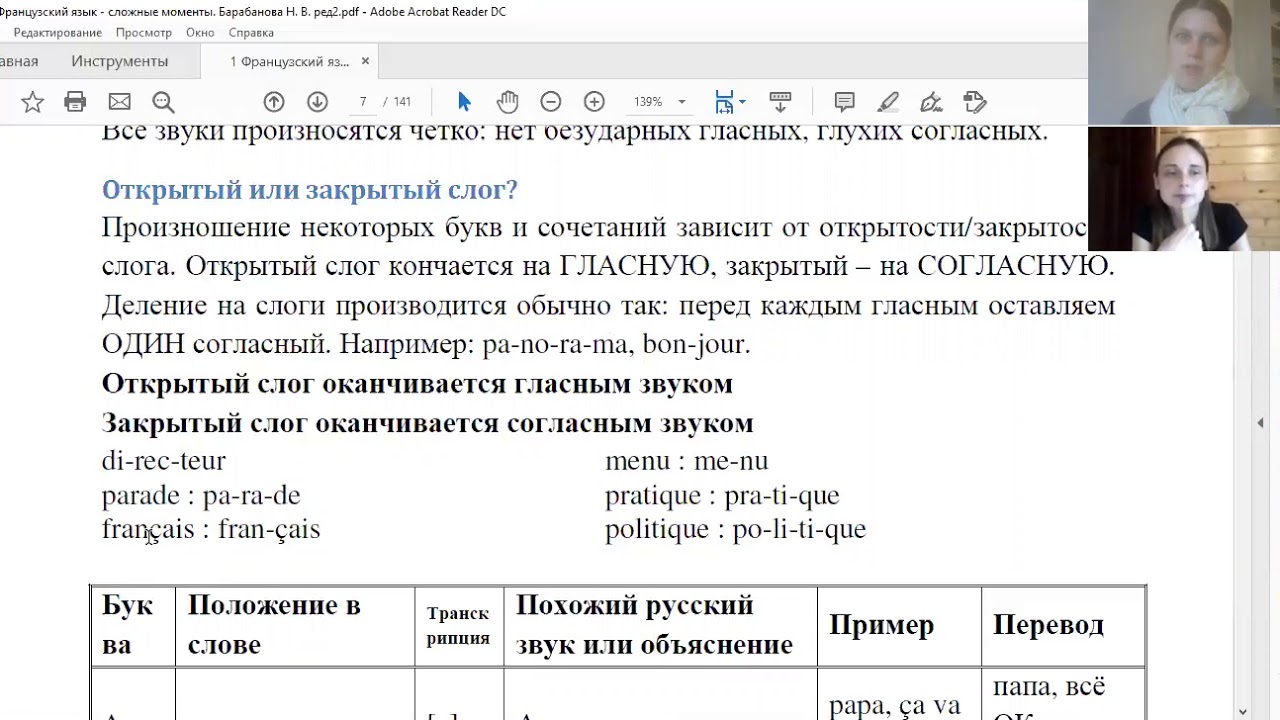Click the share and send tool icon

975,102
